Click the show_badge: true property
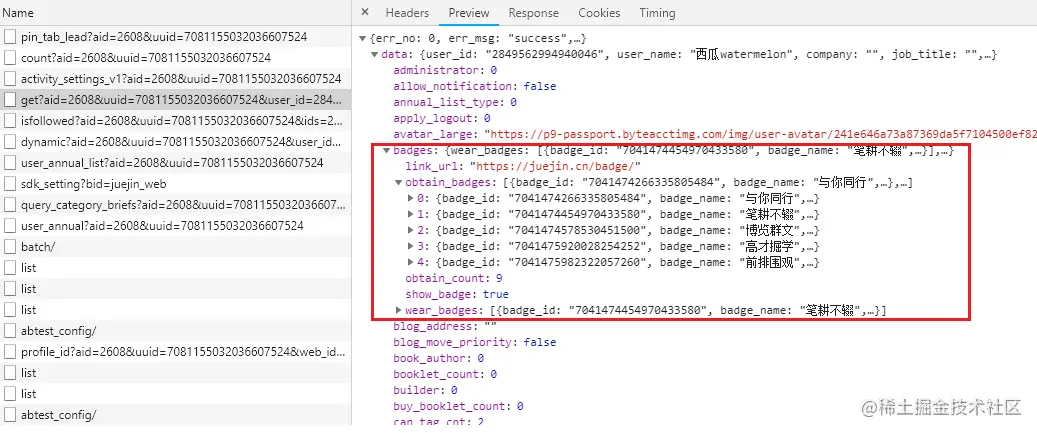 [457, 294]
